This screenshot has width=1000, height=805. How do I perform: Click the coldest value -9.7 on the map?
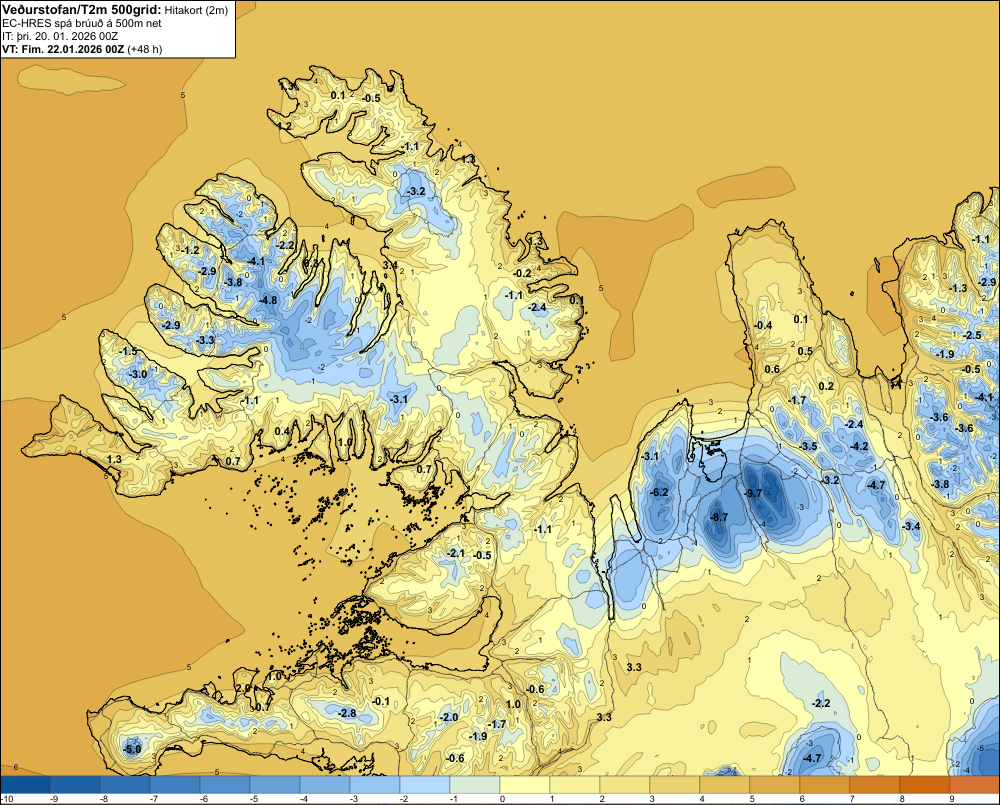pos(753,493)
